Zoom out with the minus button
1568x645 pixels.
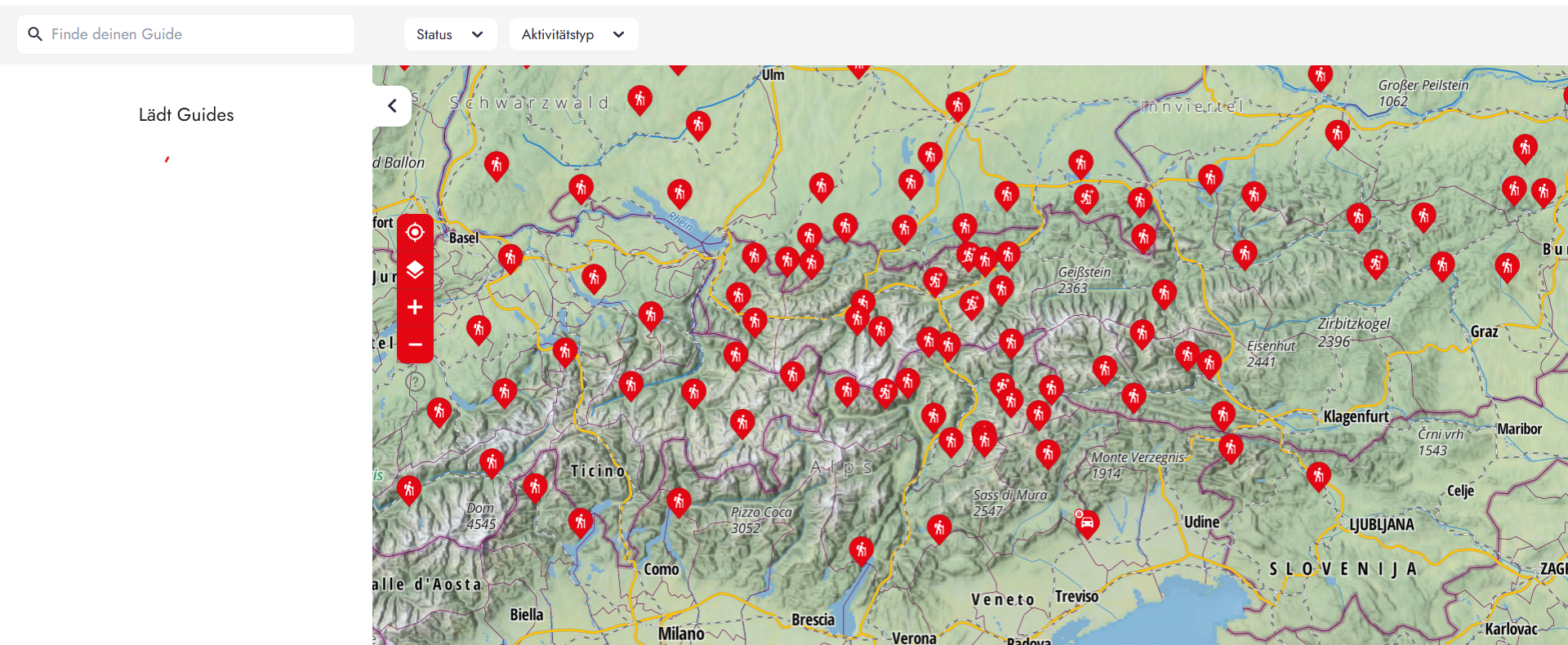point(415,345)
